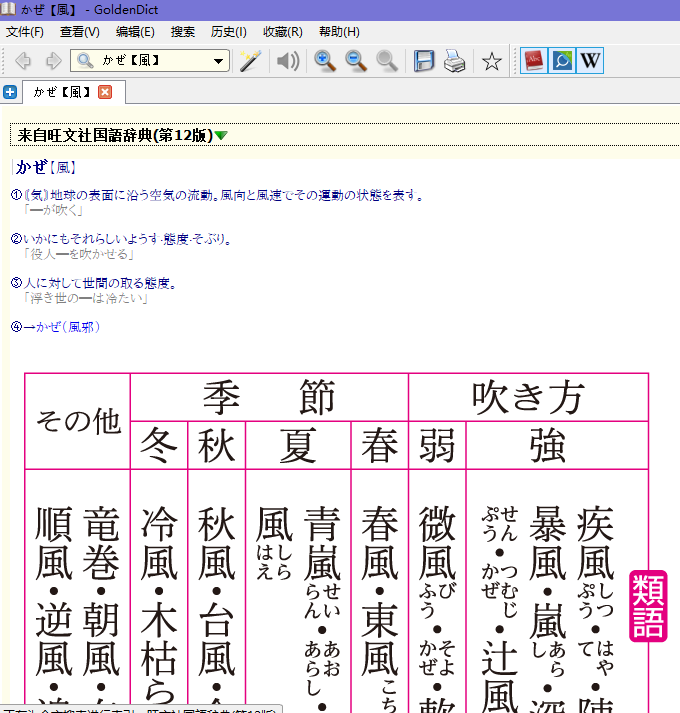Click the back navigation arrow
The height and width of the screenshot is (713, 680).
(22, 61)
